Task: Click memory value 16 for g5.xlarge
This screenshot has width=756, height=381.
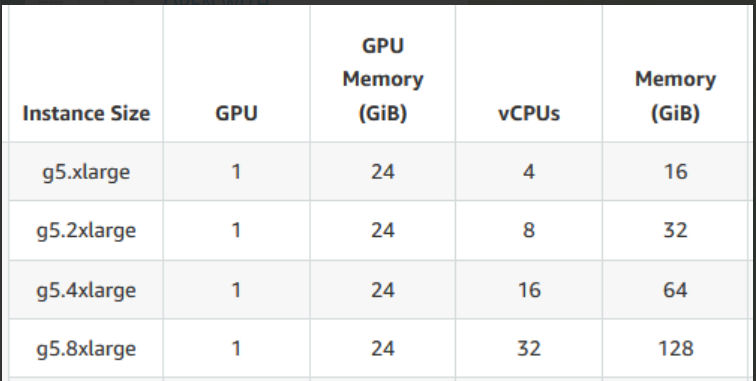Action: (x=675, y=172)
